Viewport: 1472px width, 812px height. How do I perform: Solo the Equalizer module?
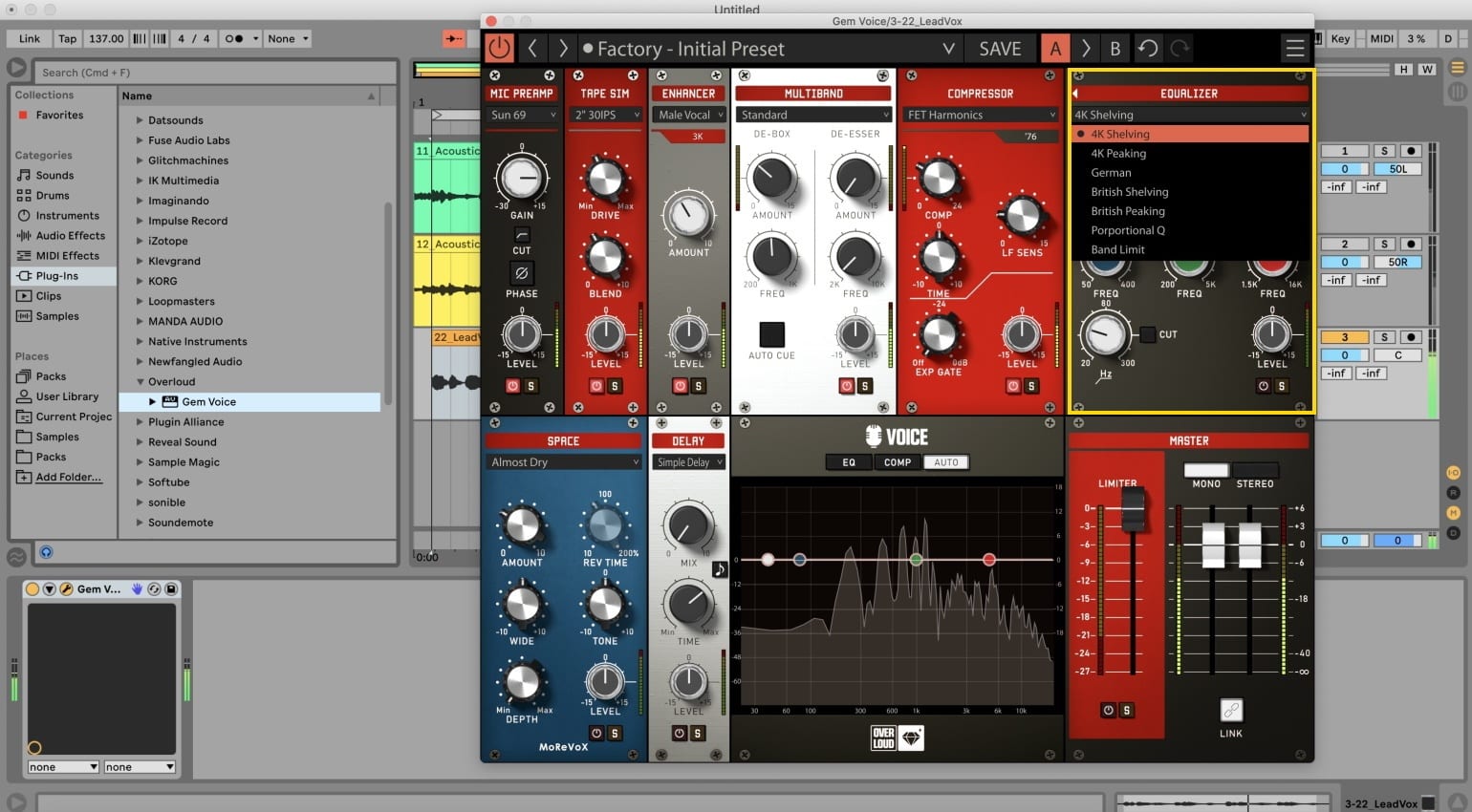tap(1282, 386)
